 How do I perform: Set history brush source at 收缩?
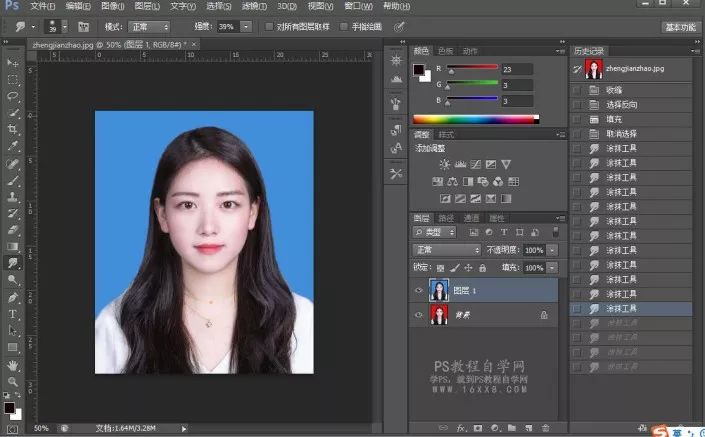576,90
